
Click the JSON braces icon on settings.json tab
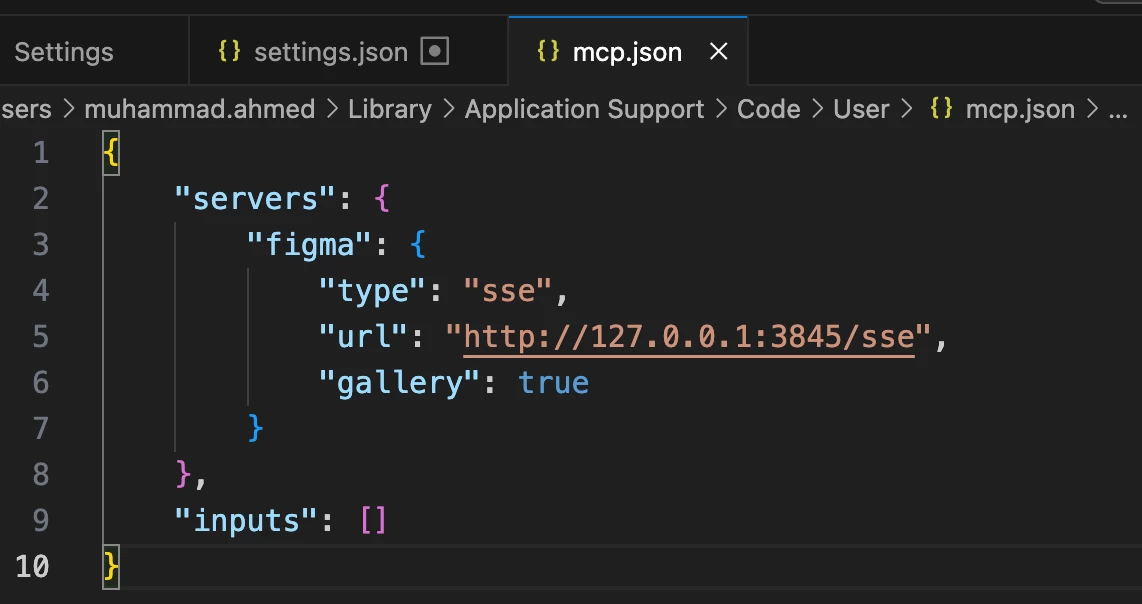coord(229,51)
